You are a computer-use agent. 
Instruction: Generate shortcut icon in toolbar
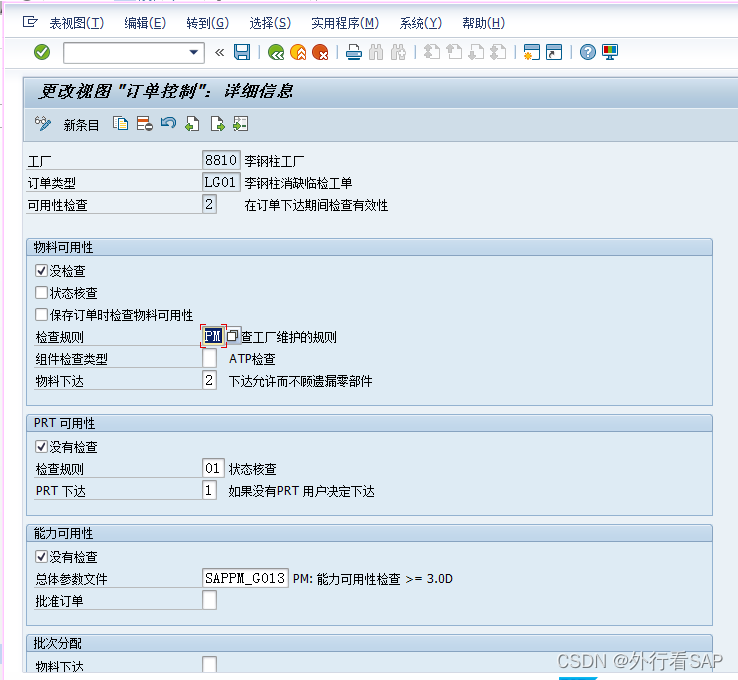pyautogui.click(x=554, y=52)
